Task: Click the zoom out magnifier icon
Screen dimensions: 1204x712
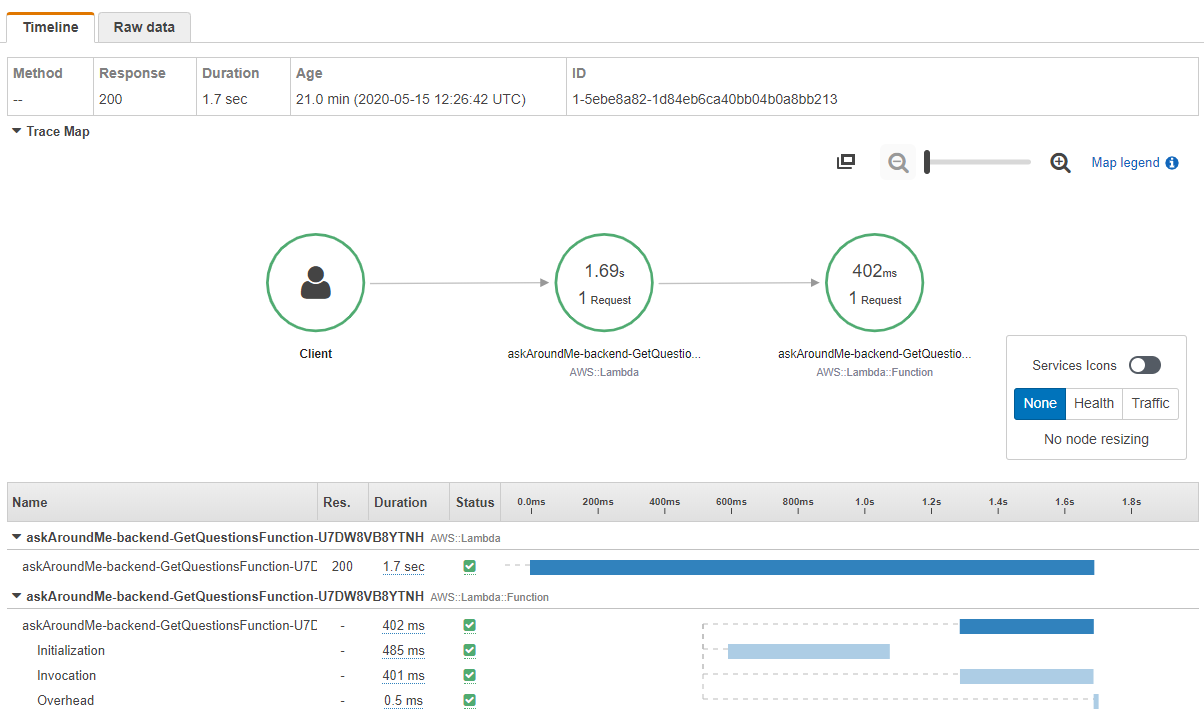Action: pos(897,161)
